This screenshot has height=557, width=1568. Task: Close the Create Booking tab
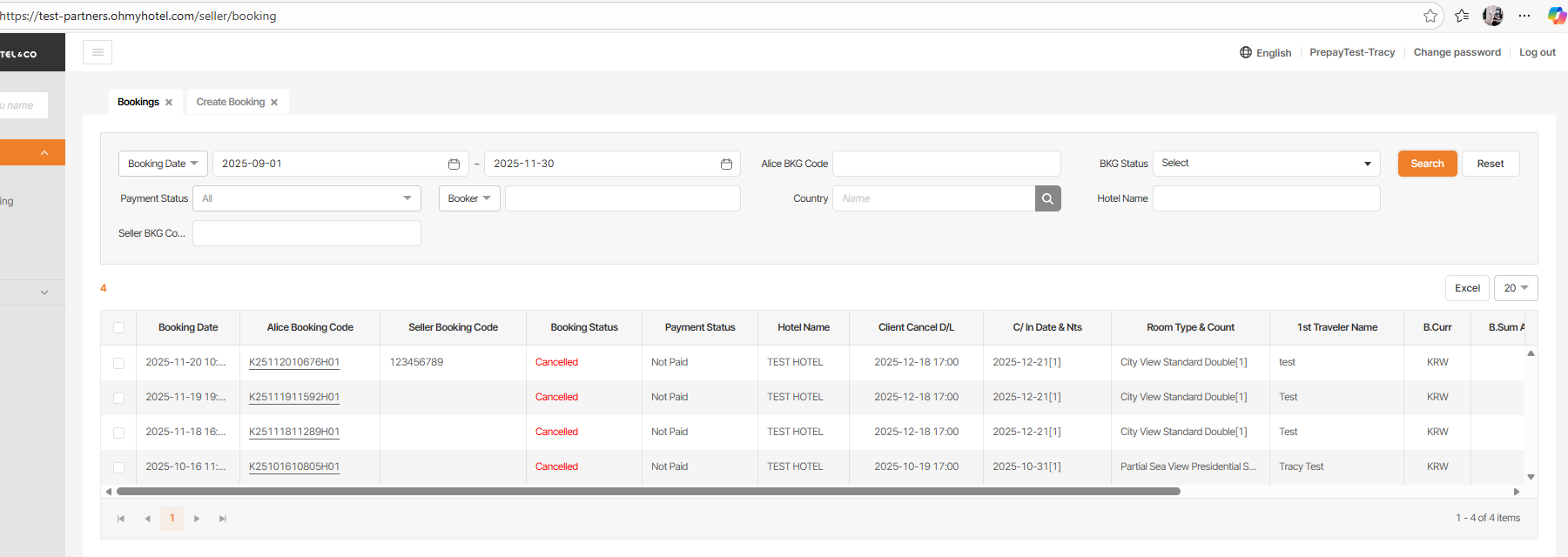(x=274, y=103)
